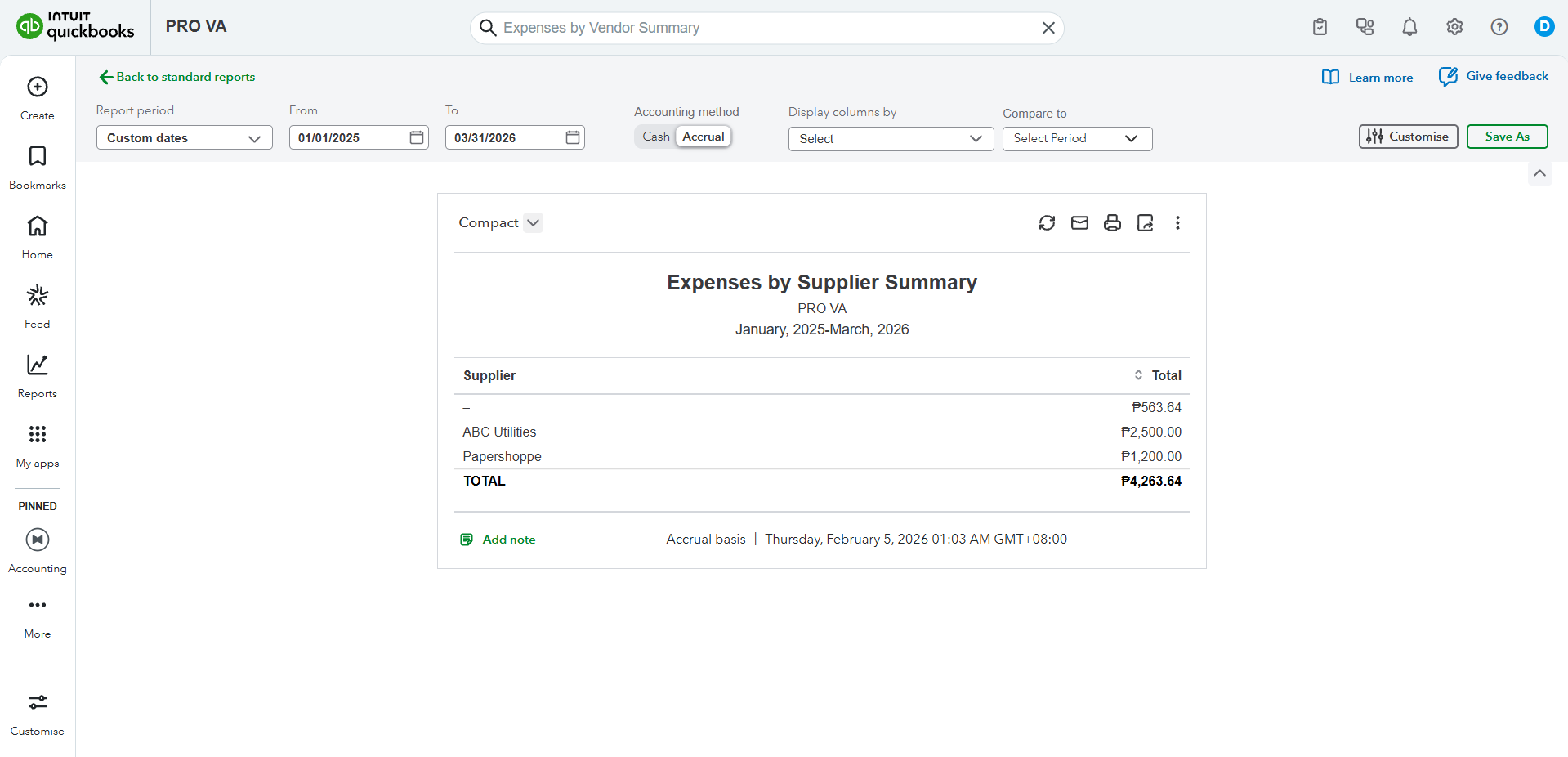Open the settings gear menu
Image resolution: width=1568 pixels, height=757 pixels.
coord(1454,27)
